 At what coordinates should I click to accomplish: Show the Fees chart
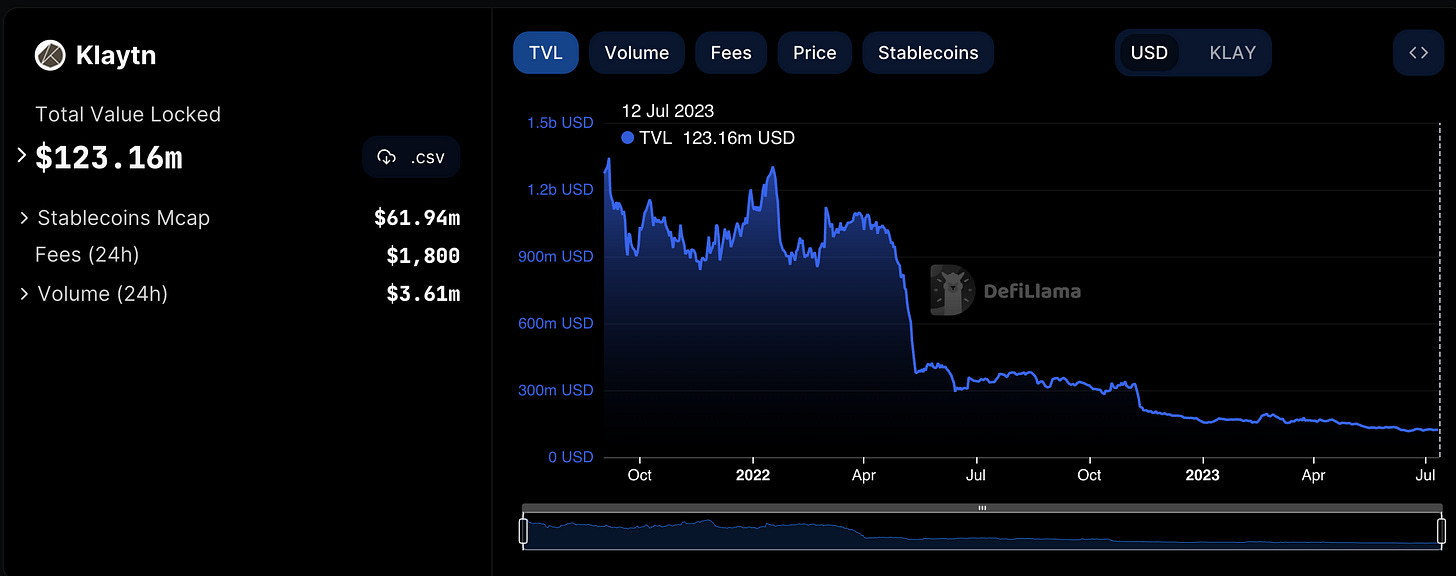tap(731, 53)
